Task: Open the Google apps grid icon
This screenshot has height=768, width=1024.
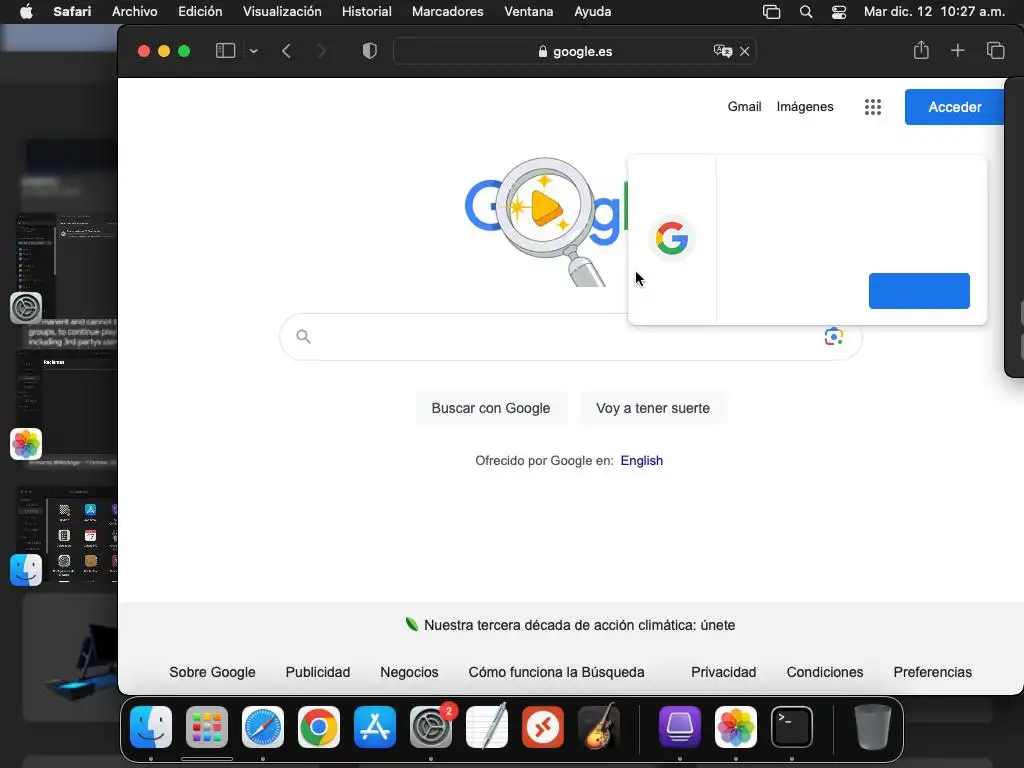Action: pos(872,107)
